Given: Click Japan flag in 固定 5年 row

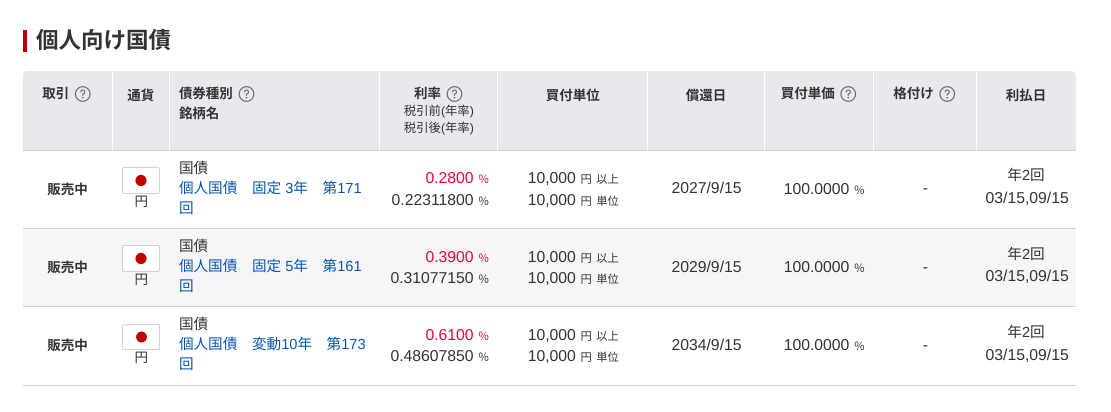Looking at the screenshot, I should (x=141, y=258).
